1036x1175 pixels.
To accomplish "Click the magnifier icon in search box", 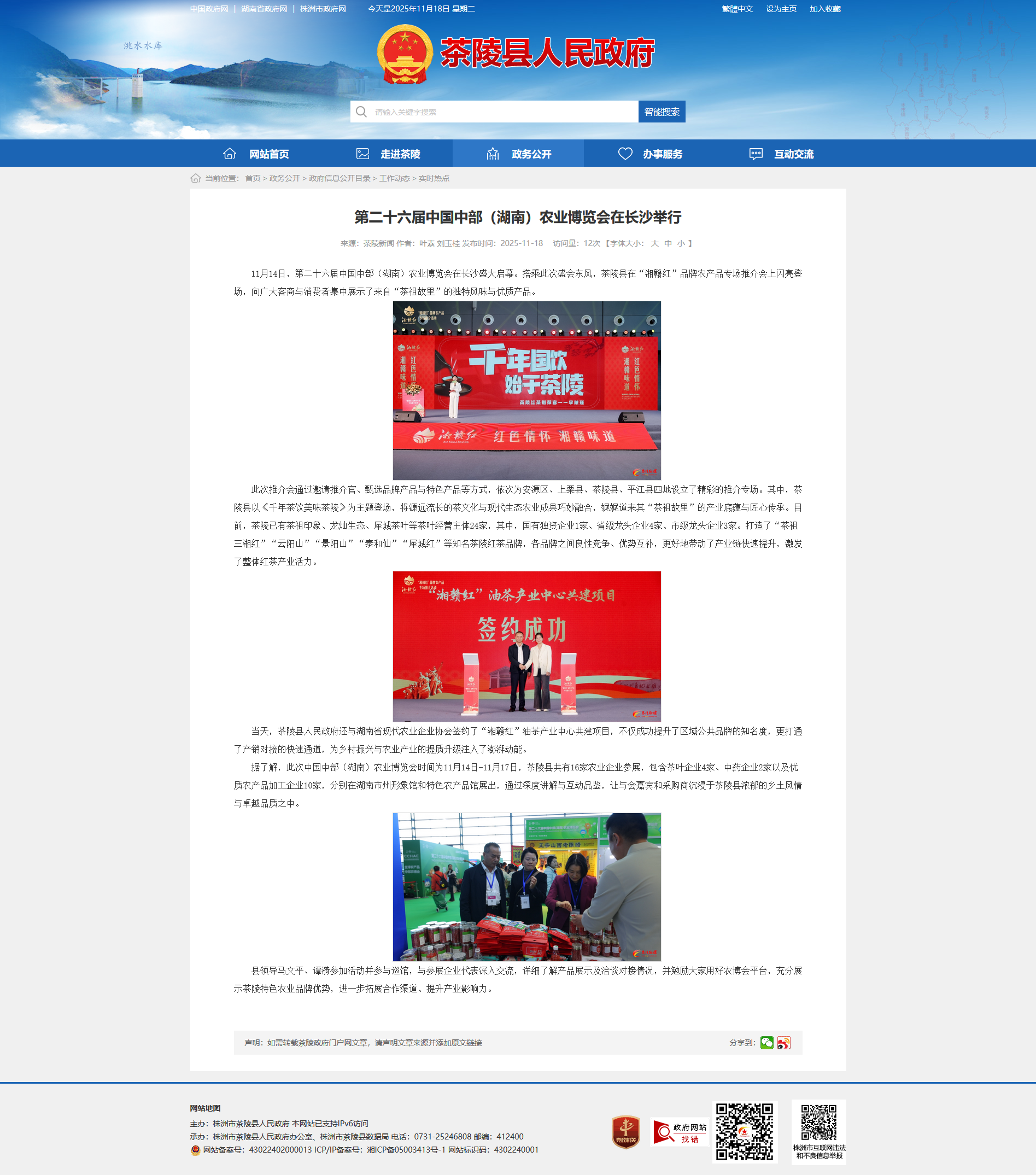I will click(x=361, y=112).
